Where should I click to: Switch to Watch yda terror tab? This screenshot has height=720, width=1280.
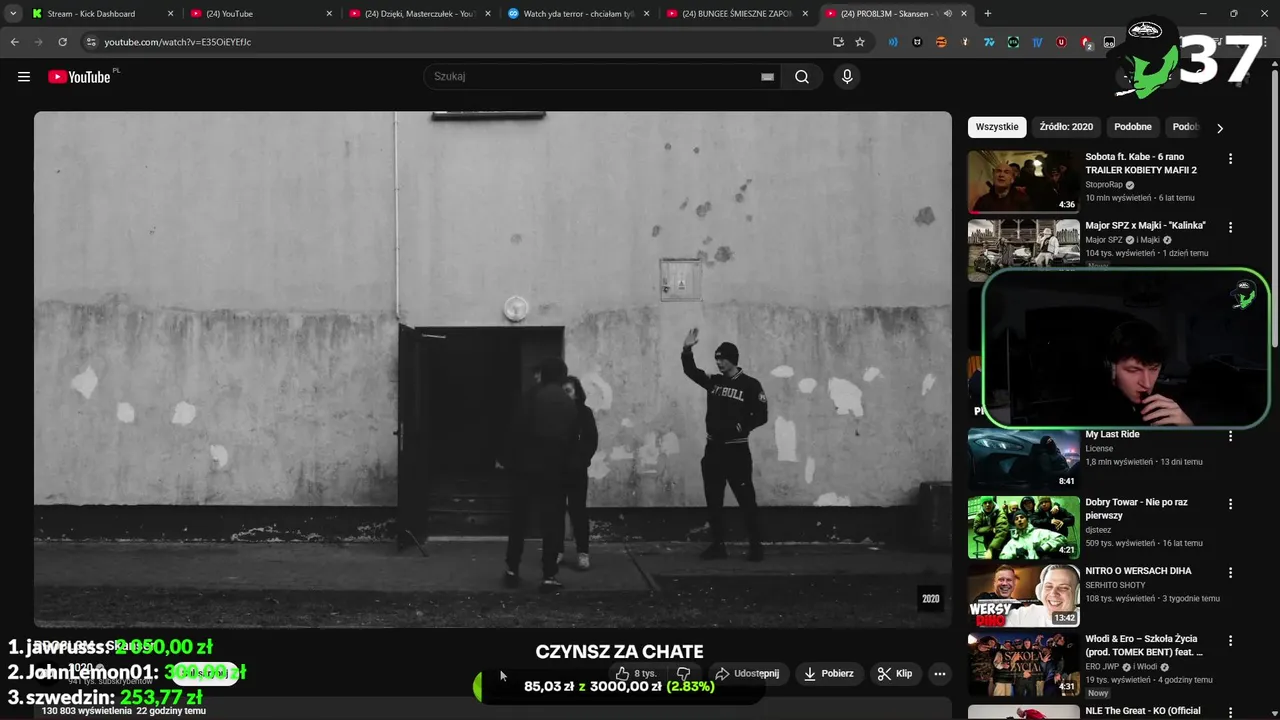click(x=578, y=14)
